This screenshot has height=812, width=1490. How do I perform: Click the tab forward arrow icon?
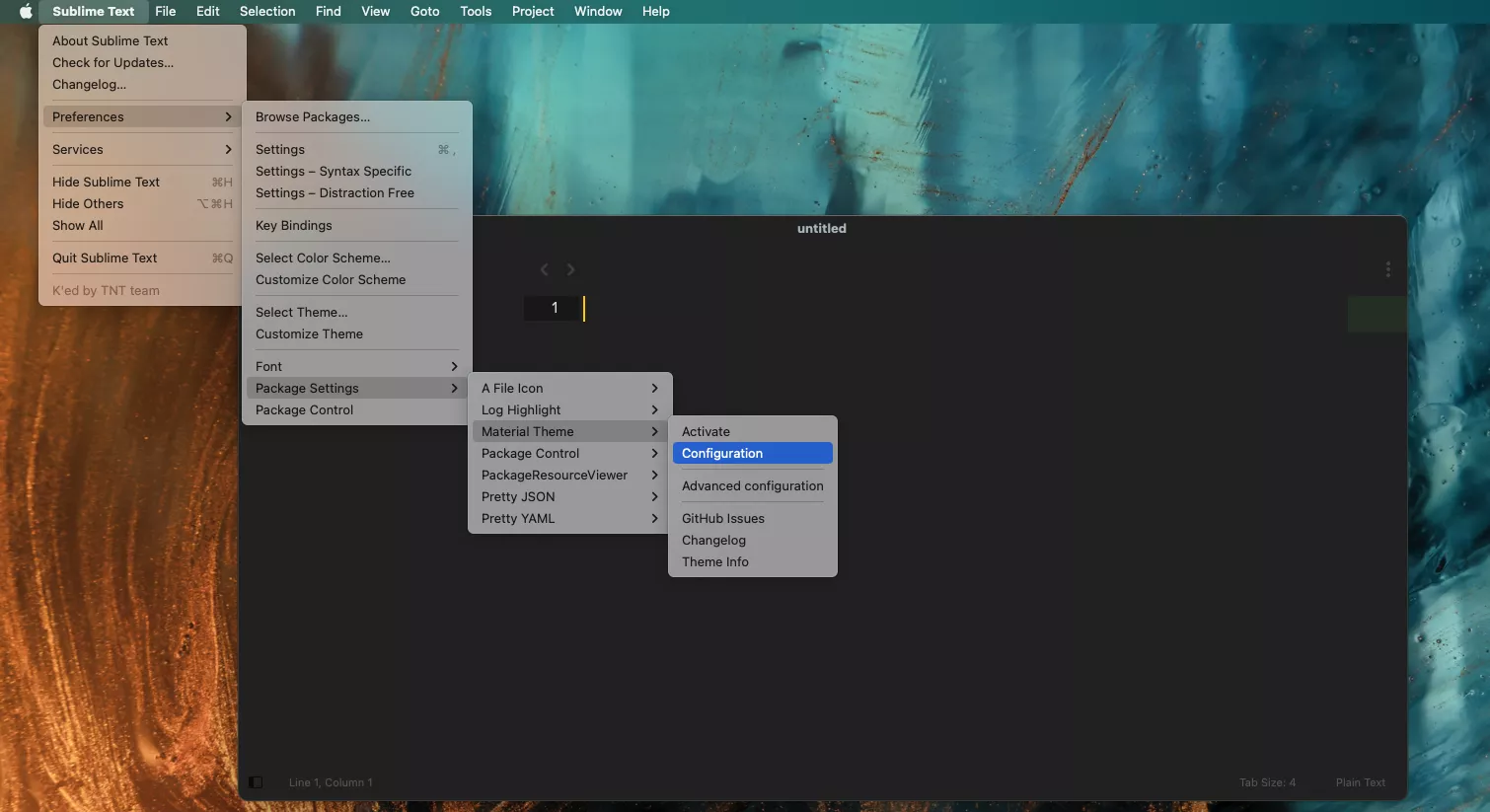pos(570,269)
